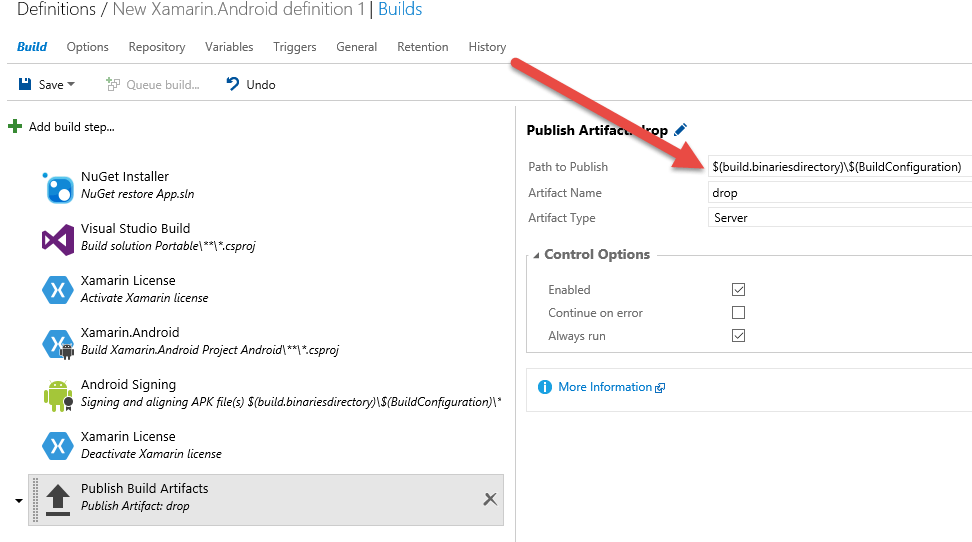
Task: Select the Deactivate Xamarin license step icon
Action: (x=58, y=446)
